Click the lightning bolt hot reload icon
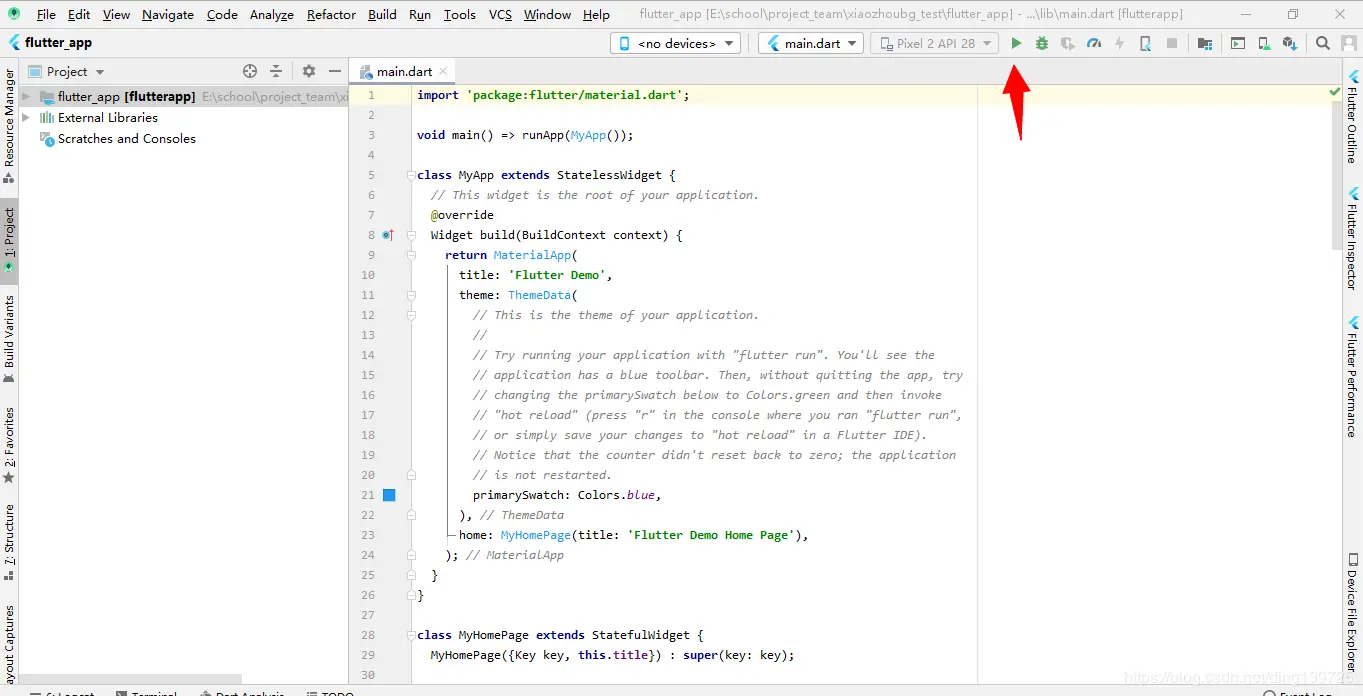 [1120, 44]
